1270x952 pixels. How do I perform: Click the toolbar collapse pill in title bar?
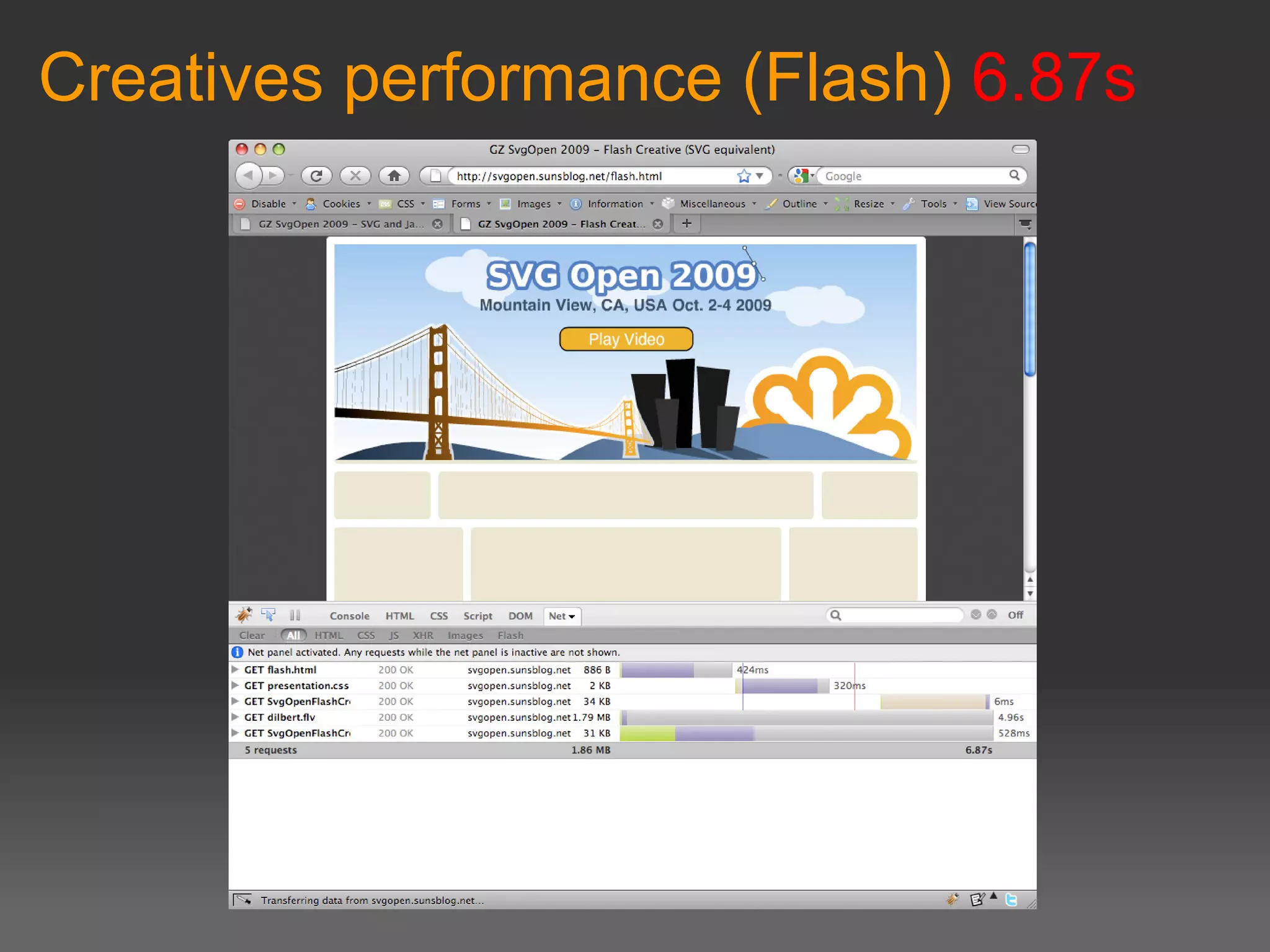coord(1021,149)
